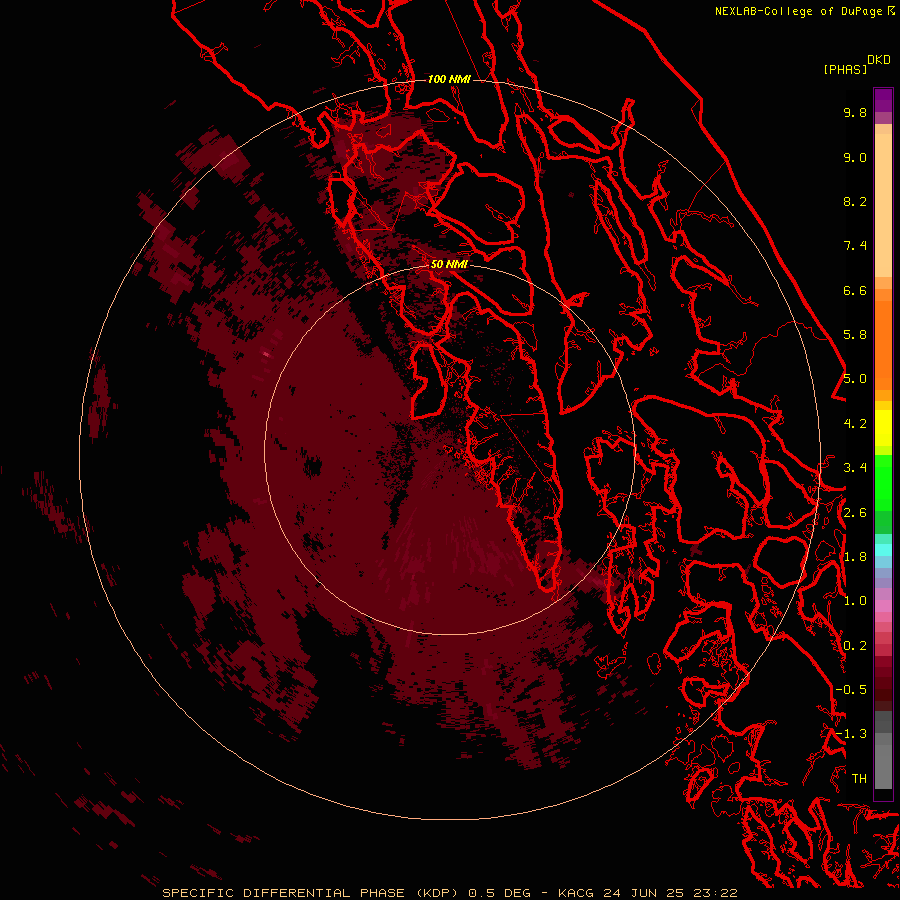
Task: Click the 9.0 value on the color scale
Action: [x=855, y=157]
